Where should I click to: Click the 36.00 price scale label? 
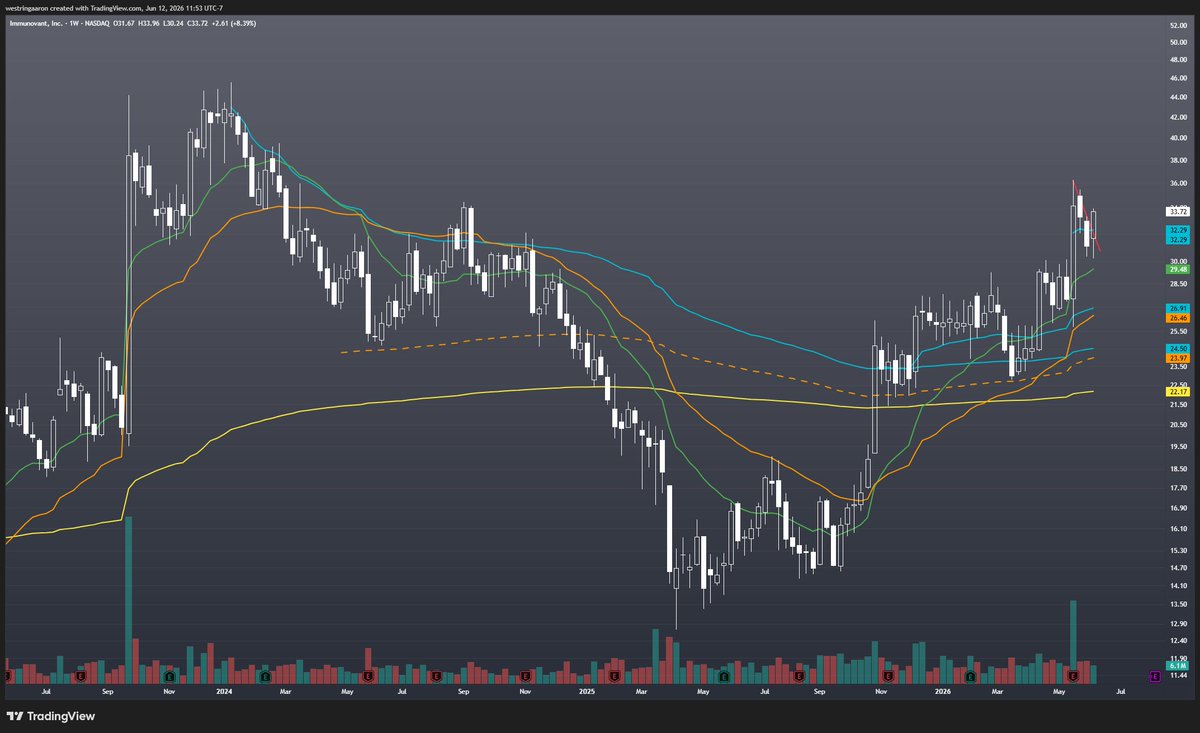point(1177,184)
